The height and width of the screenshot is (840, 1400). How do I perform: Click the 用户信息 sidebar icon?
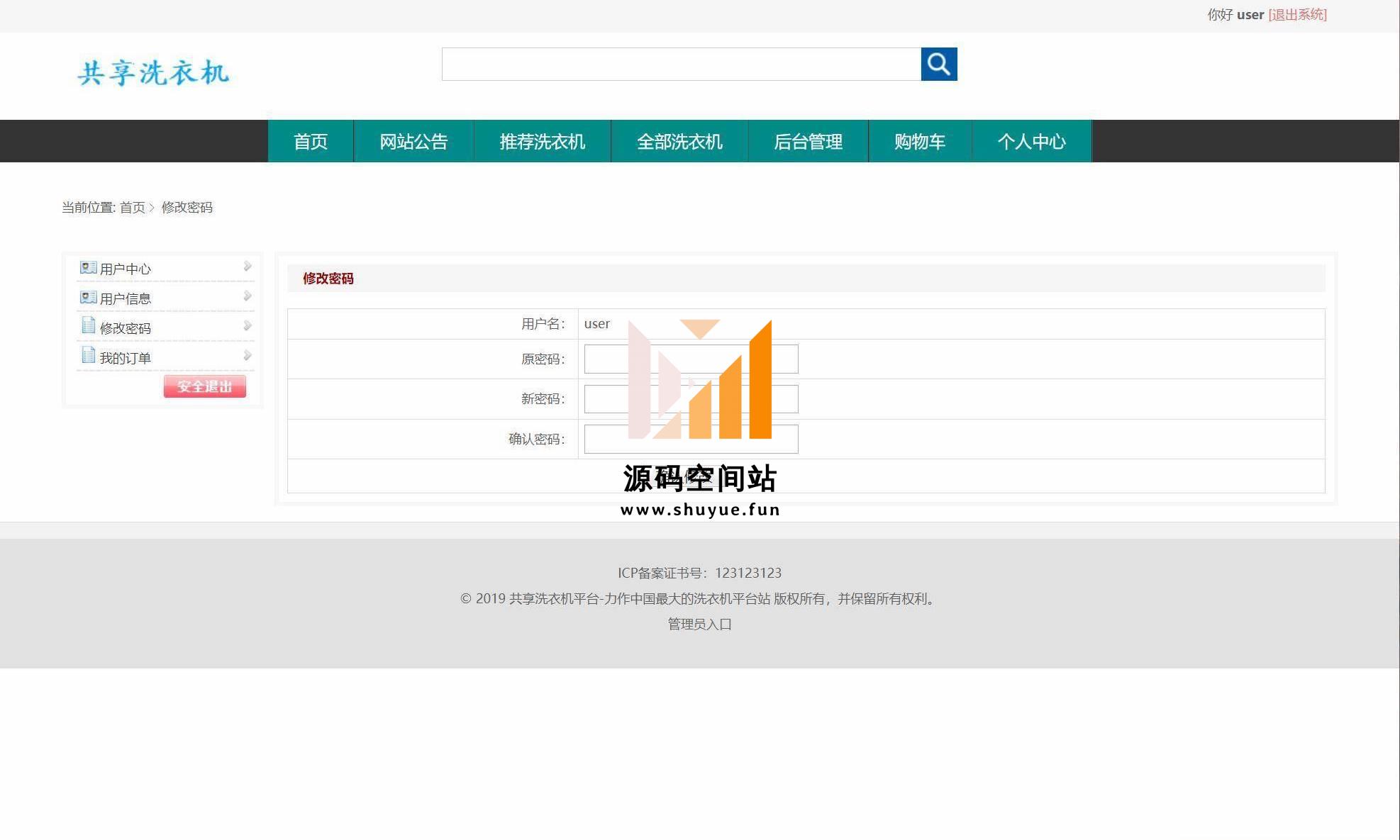tap(88, 297)
